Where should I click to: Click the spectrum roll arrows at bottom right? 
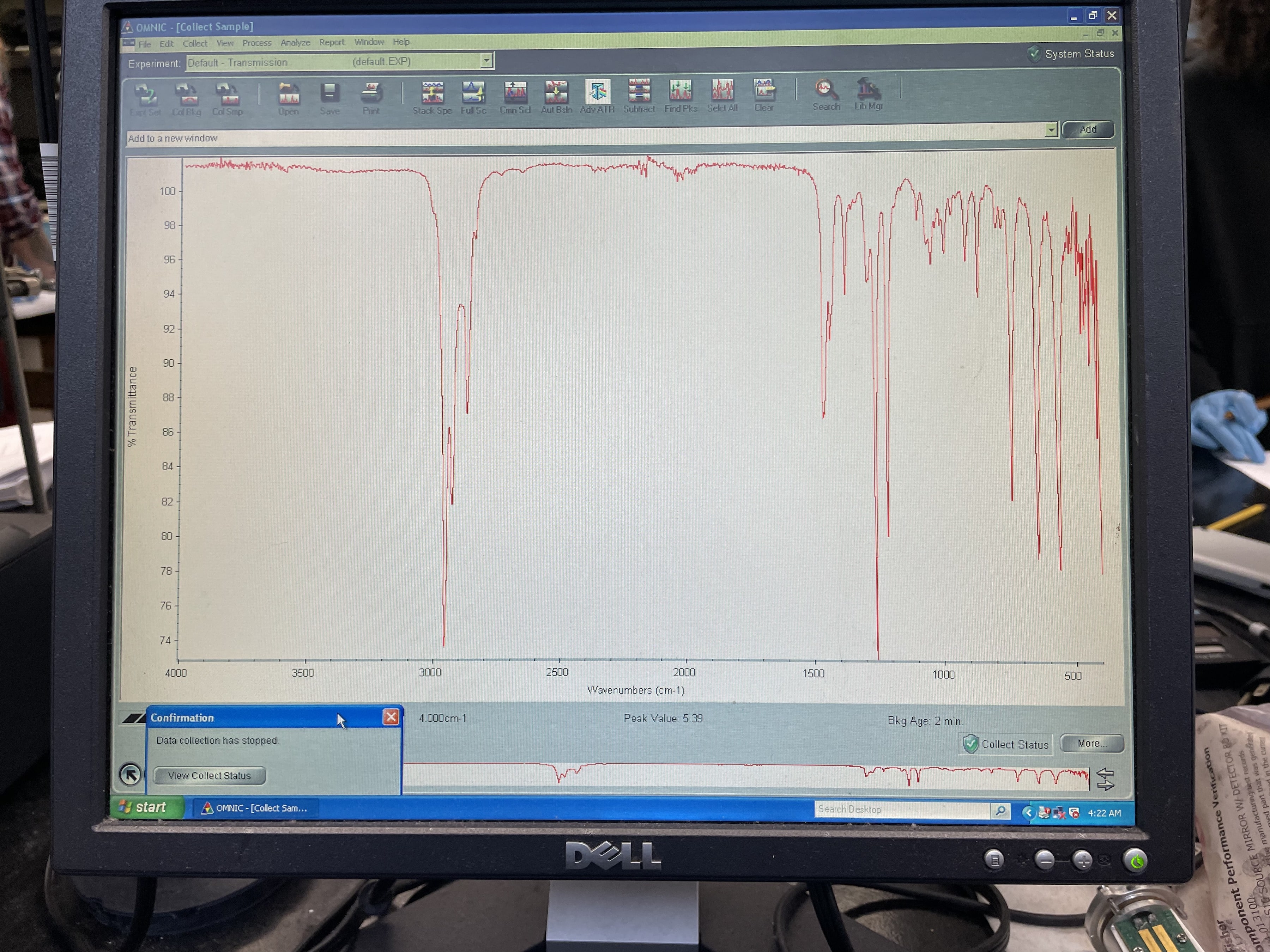point(1105,779)
